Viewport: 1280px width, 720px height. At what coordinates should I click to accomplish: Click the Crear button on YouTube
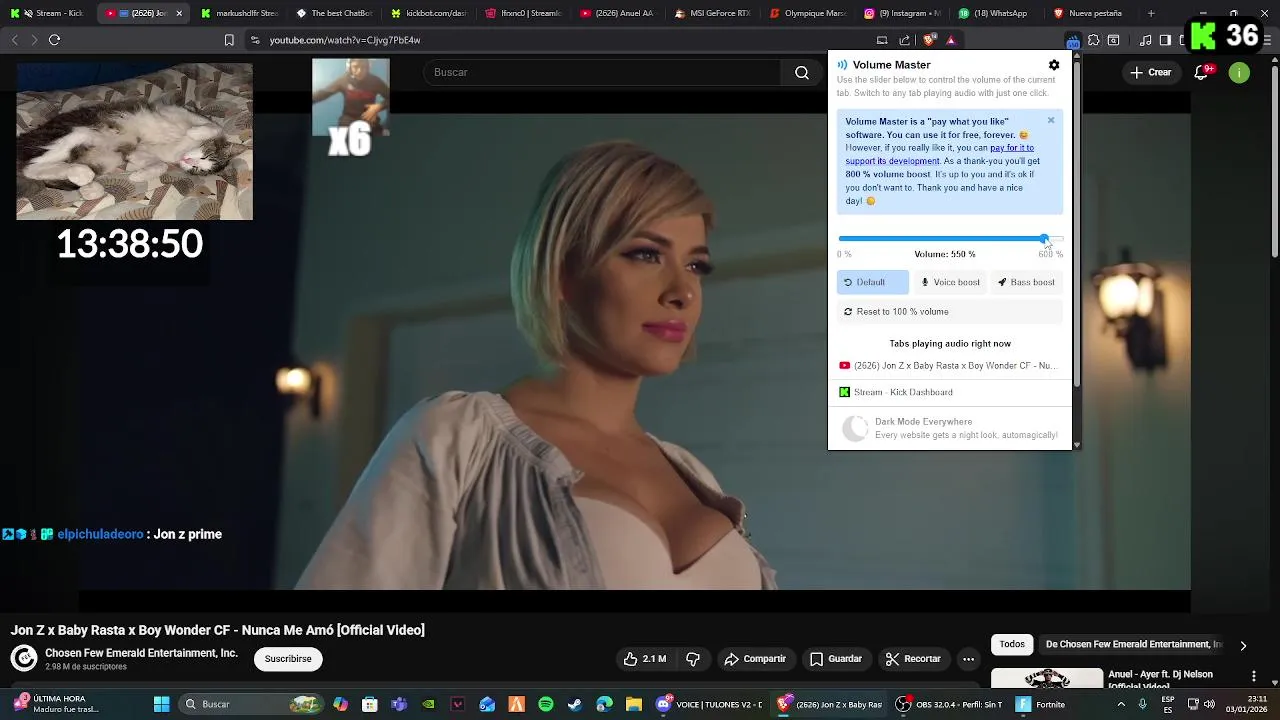click(1150, 72)
